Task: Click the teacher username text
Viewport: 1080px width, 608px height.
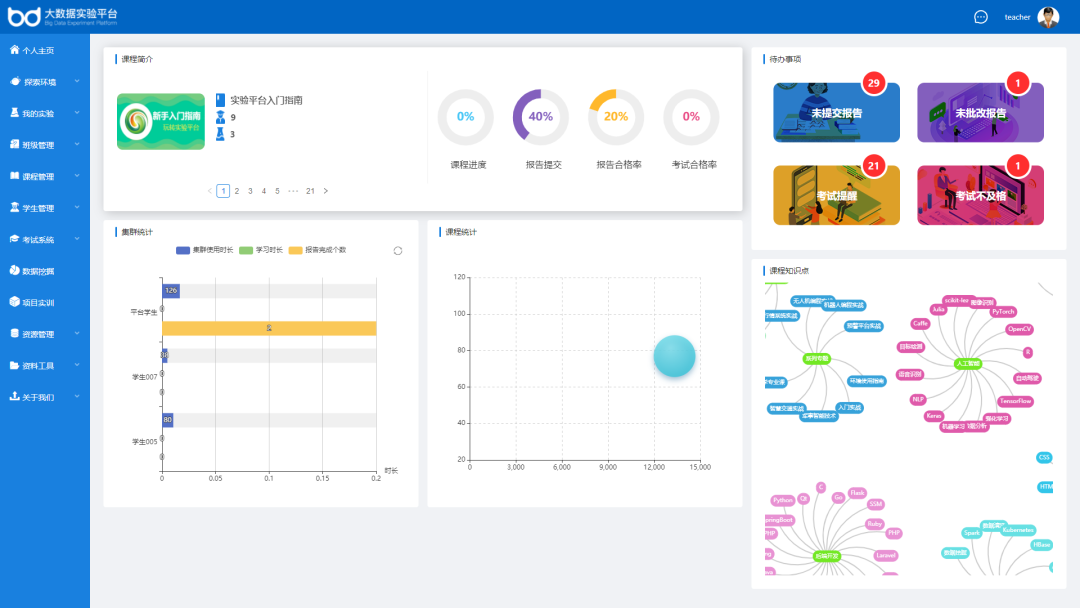Action: pyautogui.click(x=1017, y=17)
